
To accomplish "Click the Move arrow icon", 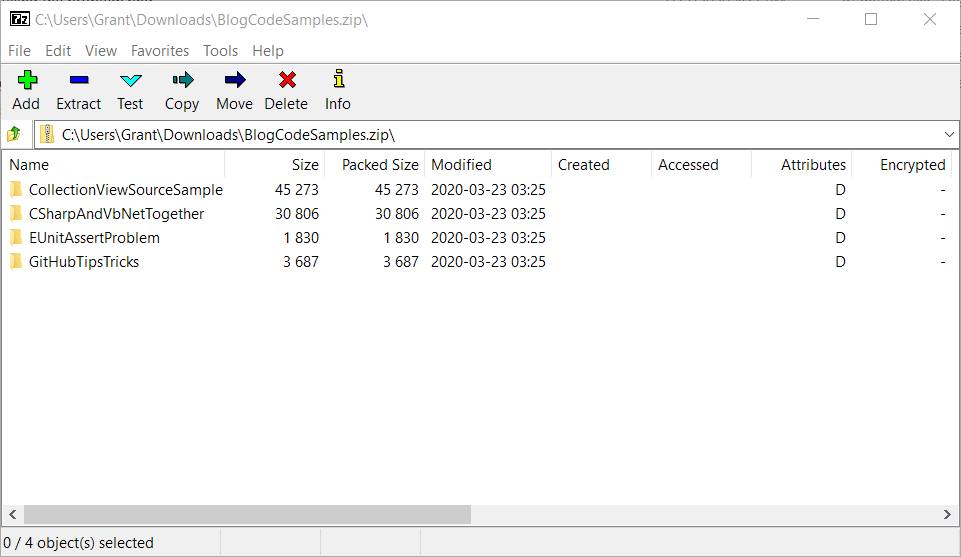I will (234, 81).
